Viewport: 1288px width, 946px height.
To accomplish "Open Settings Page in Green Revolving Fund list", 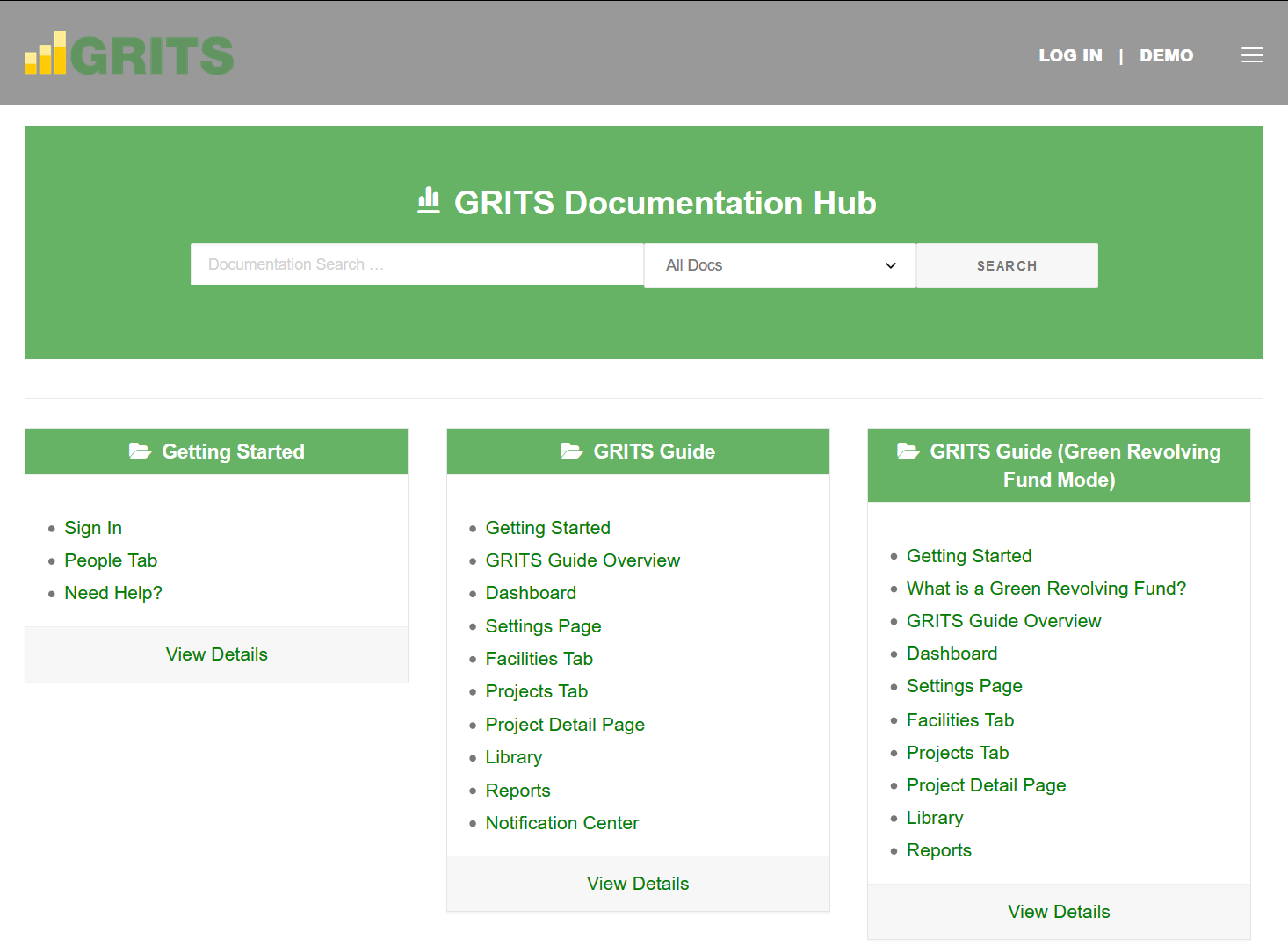I will pos(965,686).
